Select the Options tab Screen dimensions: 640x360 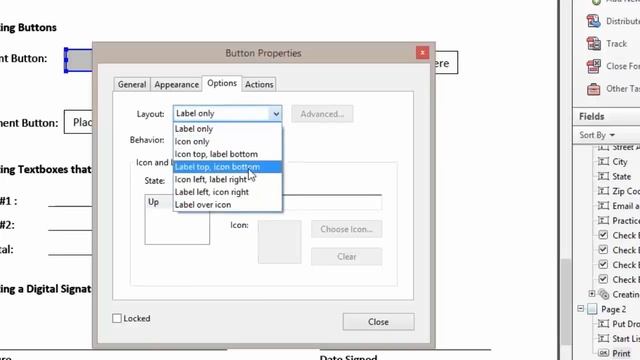click(x=222, y=83)
